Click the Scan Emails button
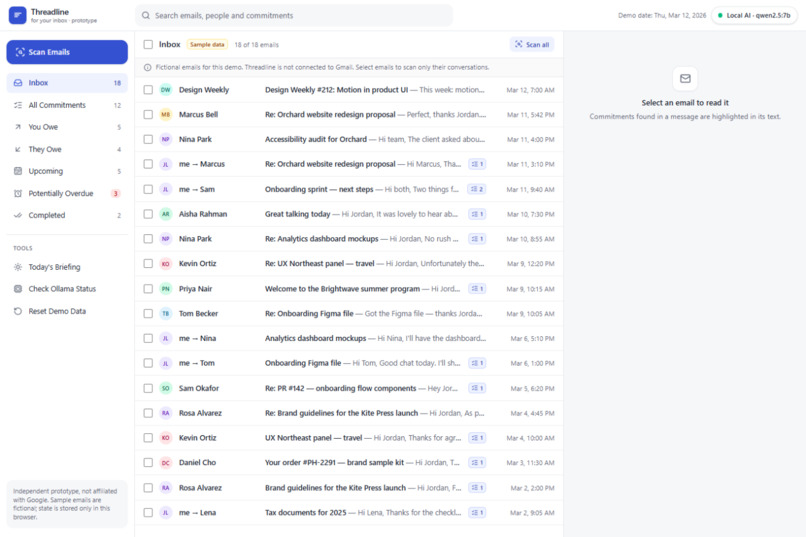The image size is (806, 537). point(67,52)
